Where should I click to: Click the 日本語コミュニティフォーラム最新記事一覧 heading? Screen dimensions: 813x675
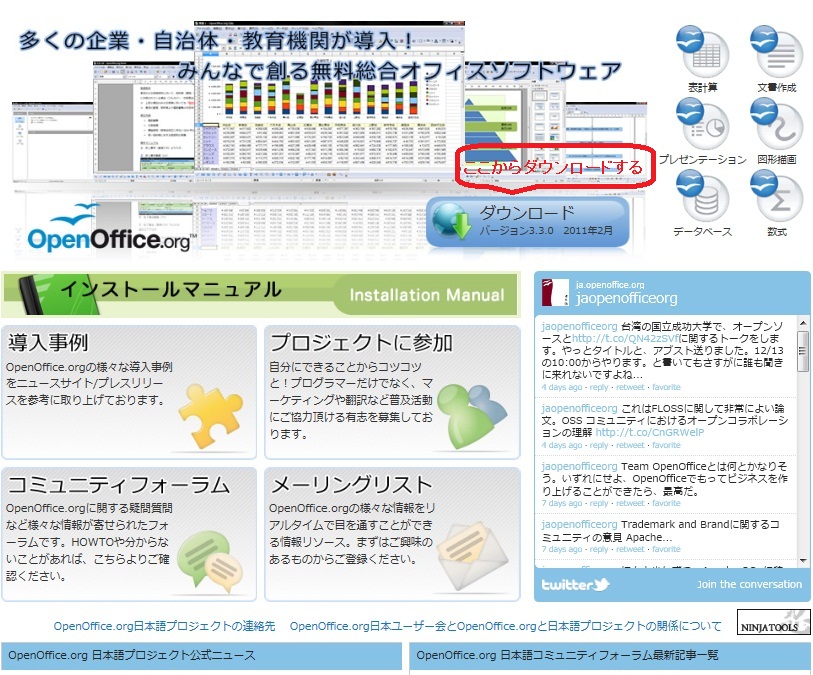[567, 655]
